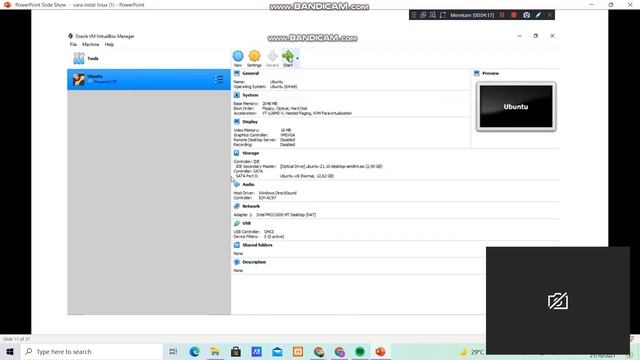Screen dimensions: 640x360
Task: Open the Machine menu
Action: (x=91, y=44)
